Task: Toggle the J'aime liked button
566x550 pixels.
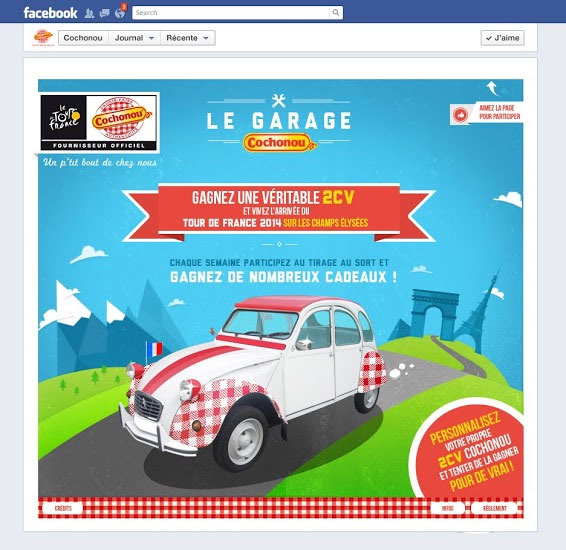Action: pos(502,38)
